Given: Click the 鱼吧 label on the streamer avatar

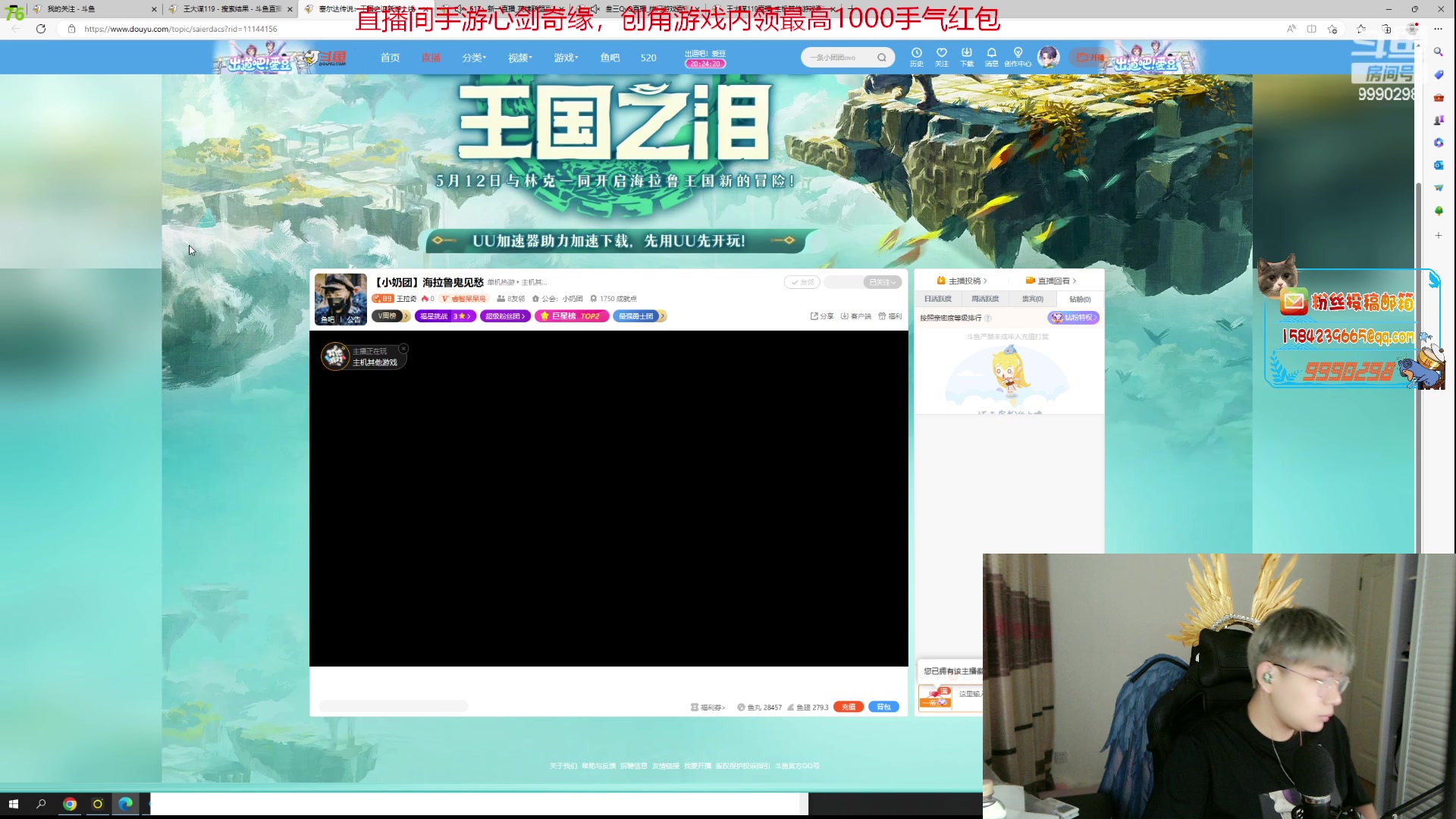Looking at the screenshot, I should coord(328,320).
